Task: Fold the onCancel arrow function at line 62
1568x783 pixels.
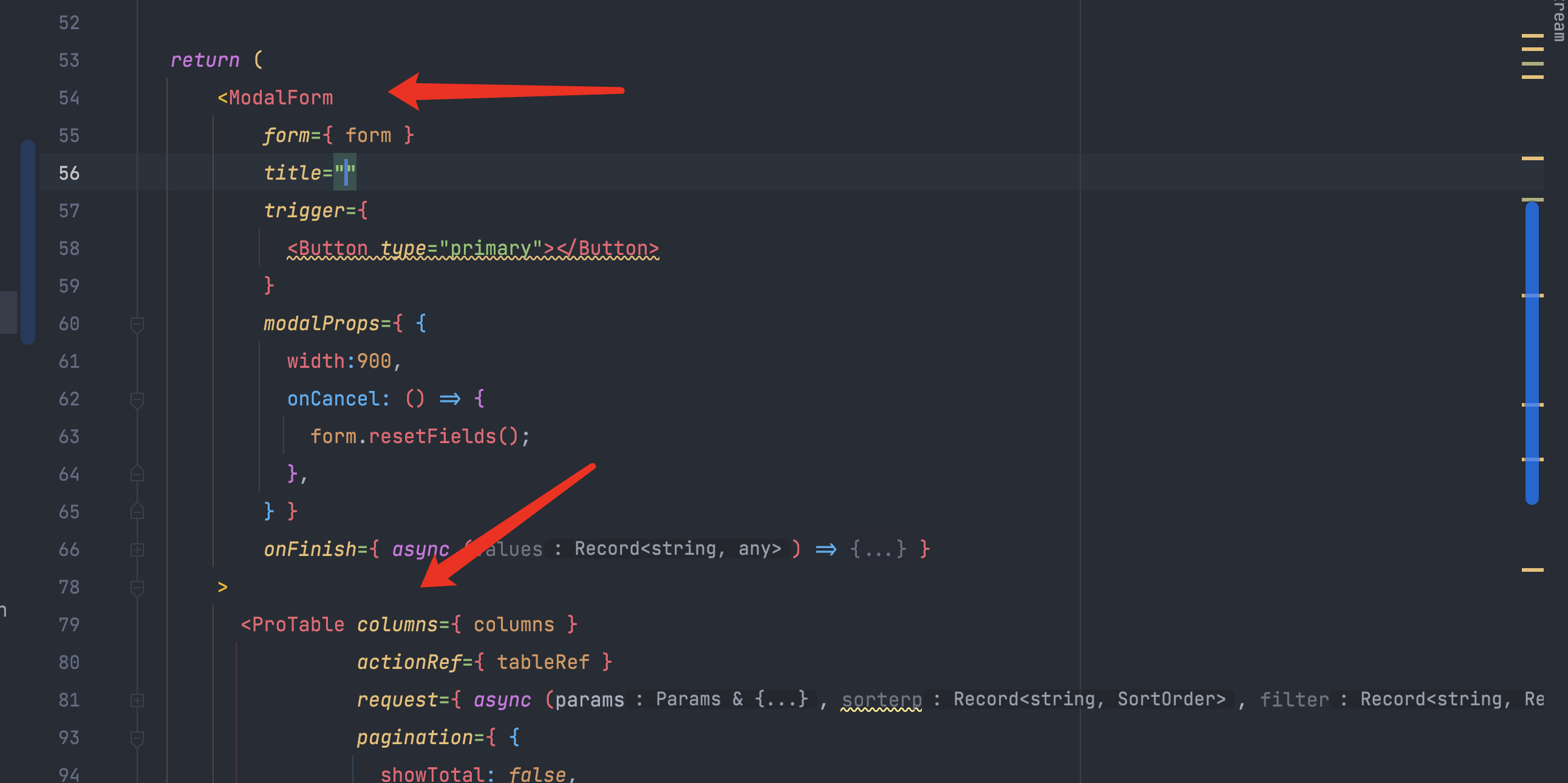Action: click(137, 400)
